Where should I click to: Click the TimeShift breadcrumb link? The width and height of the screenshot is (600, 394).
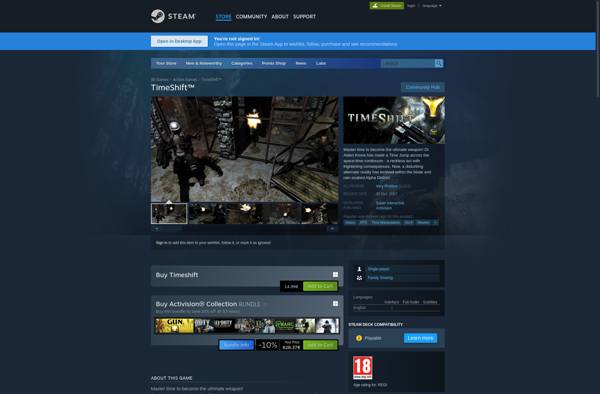tap(212, 80)
